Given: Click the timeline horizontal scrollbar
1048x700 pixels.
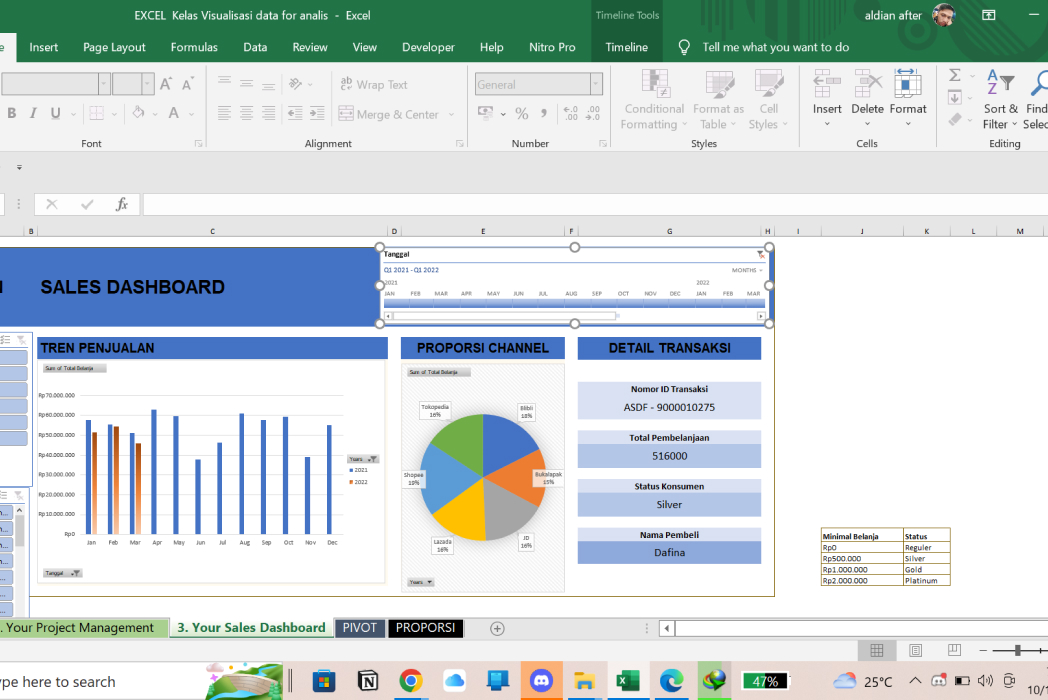Looking at the screenshot, I should point(505,316).
